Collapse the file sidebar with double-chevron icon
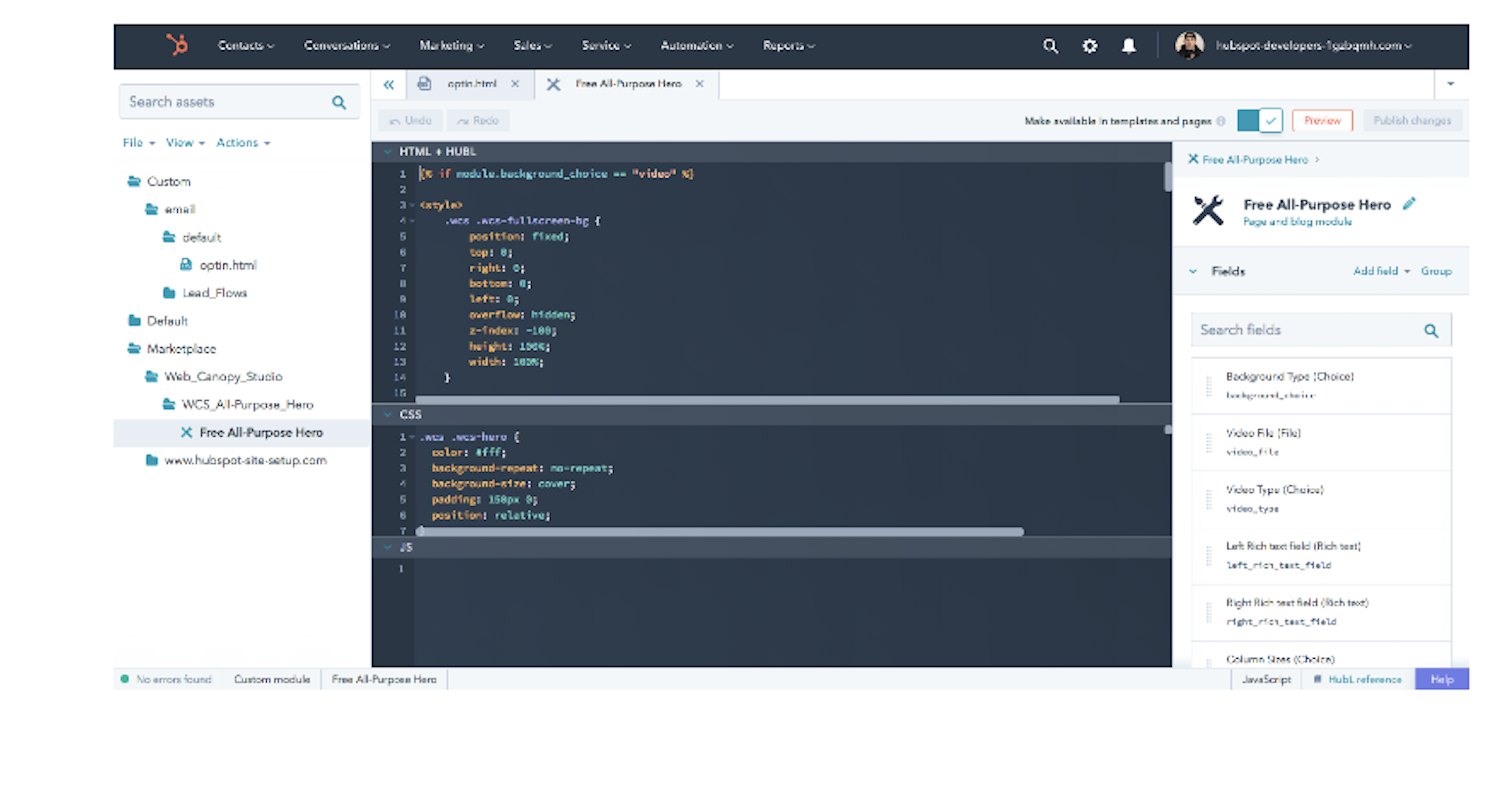 (388, 85)
